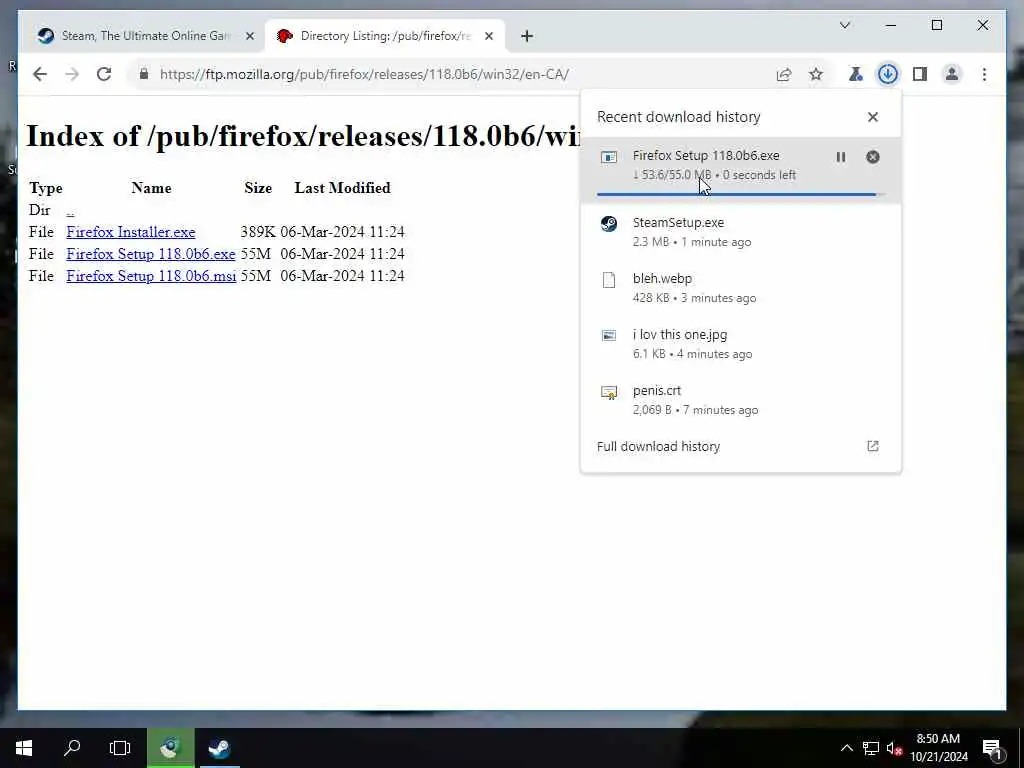The image size is (1024, 768).
Task: Switch to Steam on taskbar
Action: point(219,748)
